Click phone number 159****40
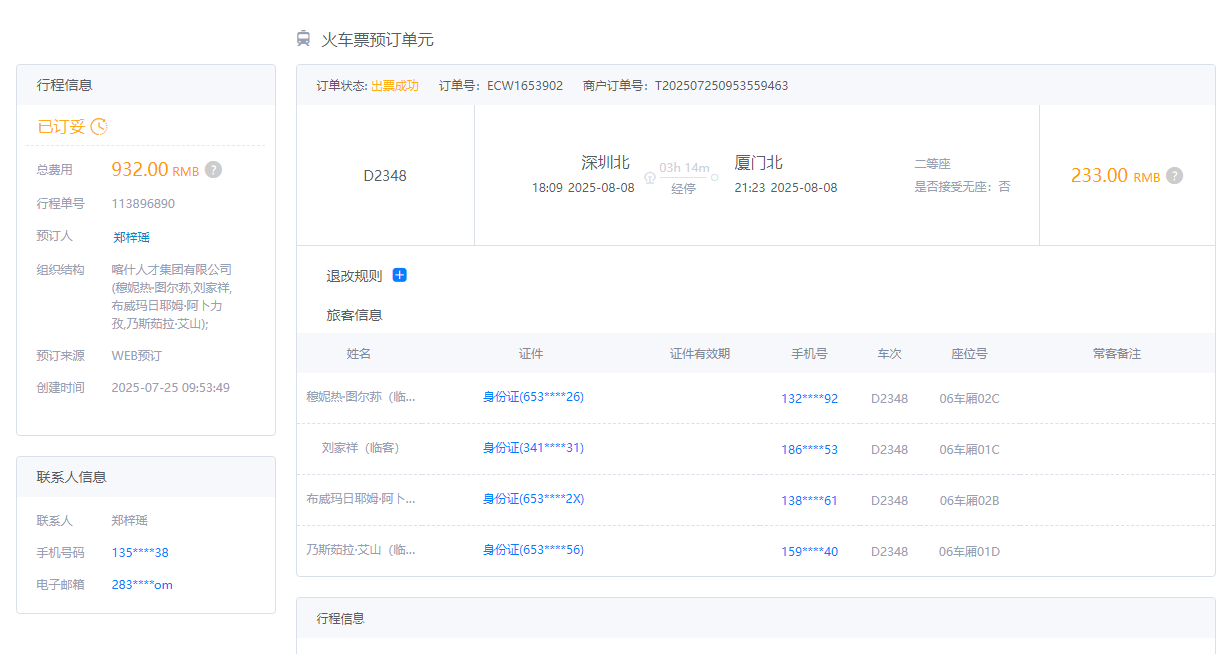 point(809,552)
